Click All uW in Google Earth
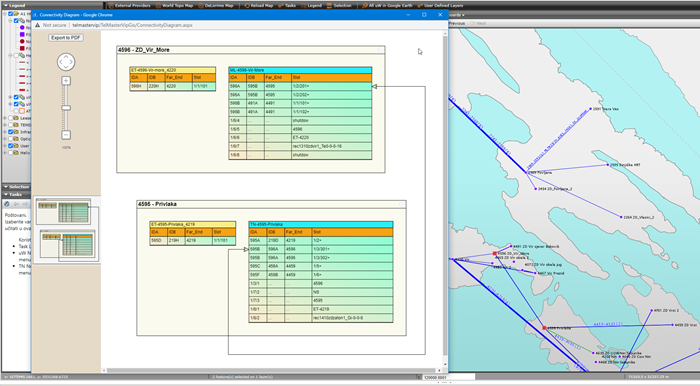Viewport: 700px width, 386px height. coord(388,6)
